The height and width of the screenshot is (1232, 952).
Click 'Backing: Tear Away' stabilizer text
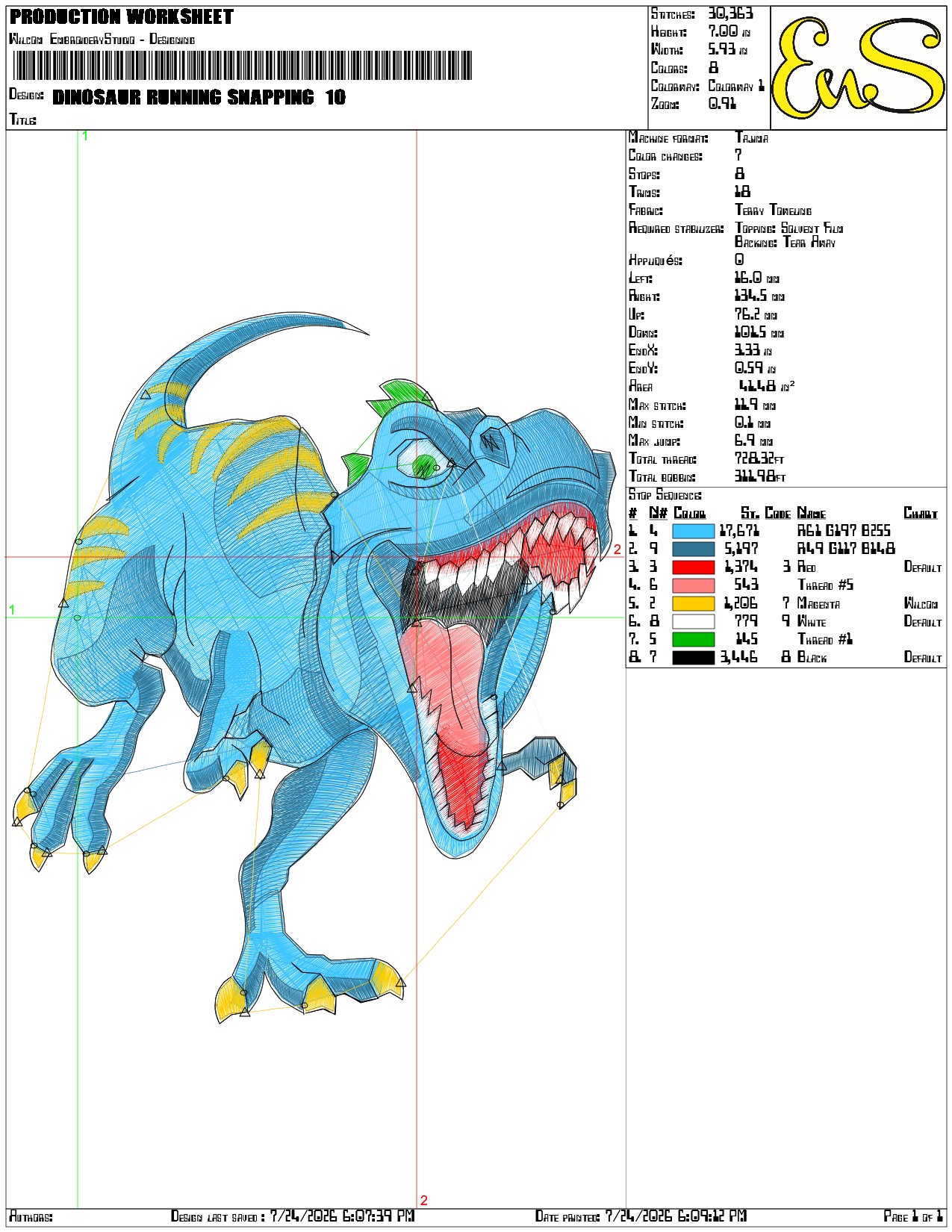point(785,242)
